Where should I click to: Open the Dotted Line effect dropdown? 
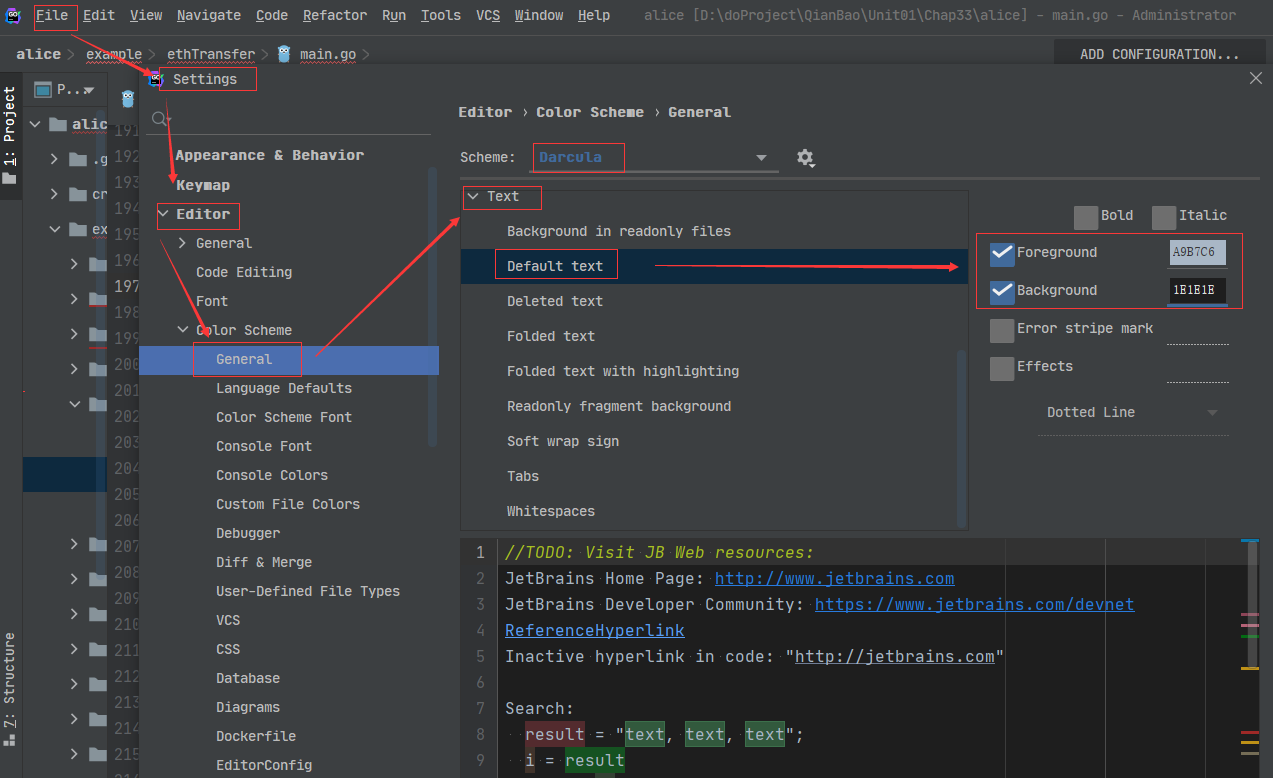tap(1132, 413)
